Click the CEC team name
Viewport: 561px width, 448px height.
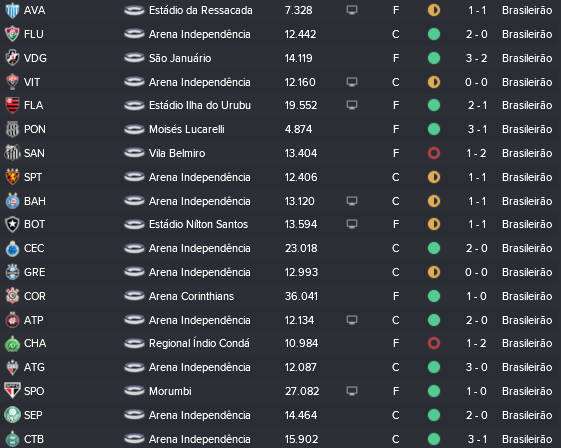[34, 248]
